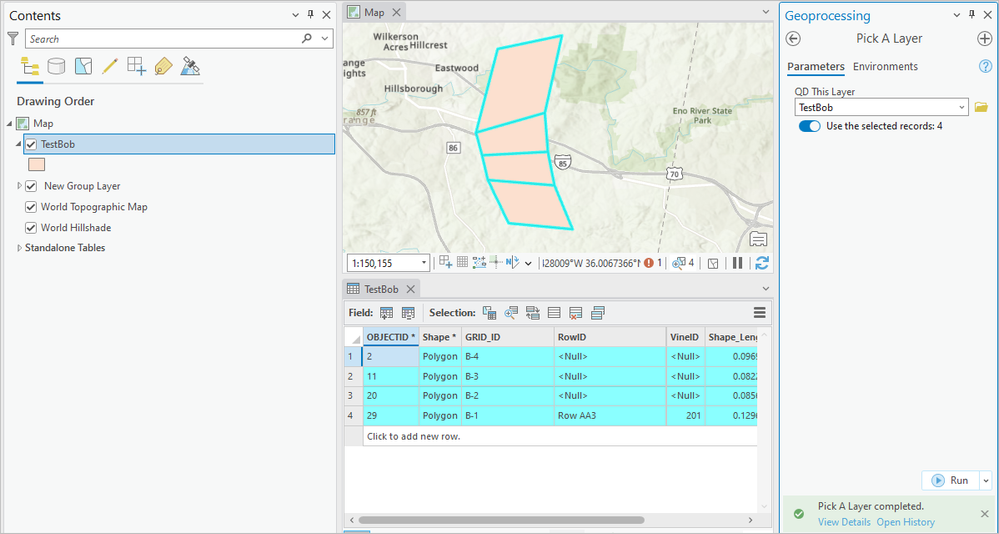Open the browse folder icon for layer
This screenshot has width=999, height=534.
981,107
